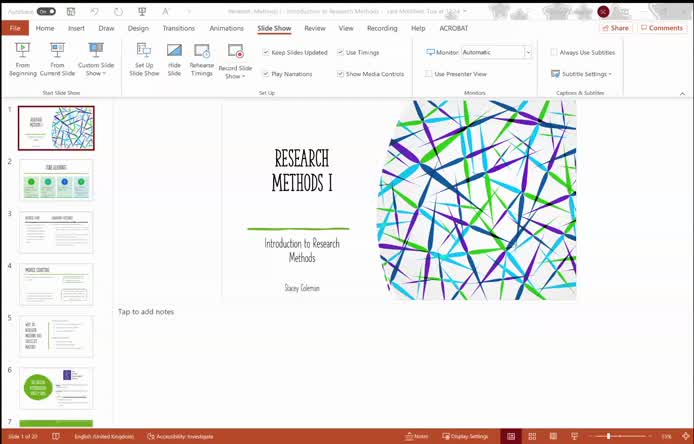Expand Subtitle Settings dropdown
Viewport: 694px width, 444px height.
[x=581, y=74]
